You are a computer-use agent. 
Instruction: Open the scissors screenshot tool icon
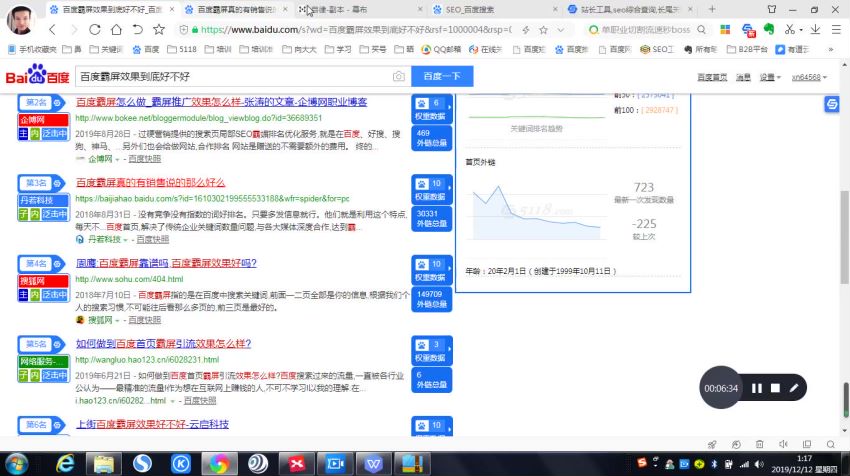click(x=790, y=30)
